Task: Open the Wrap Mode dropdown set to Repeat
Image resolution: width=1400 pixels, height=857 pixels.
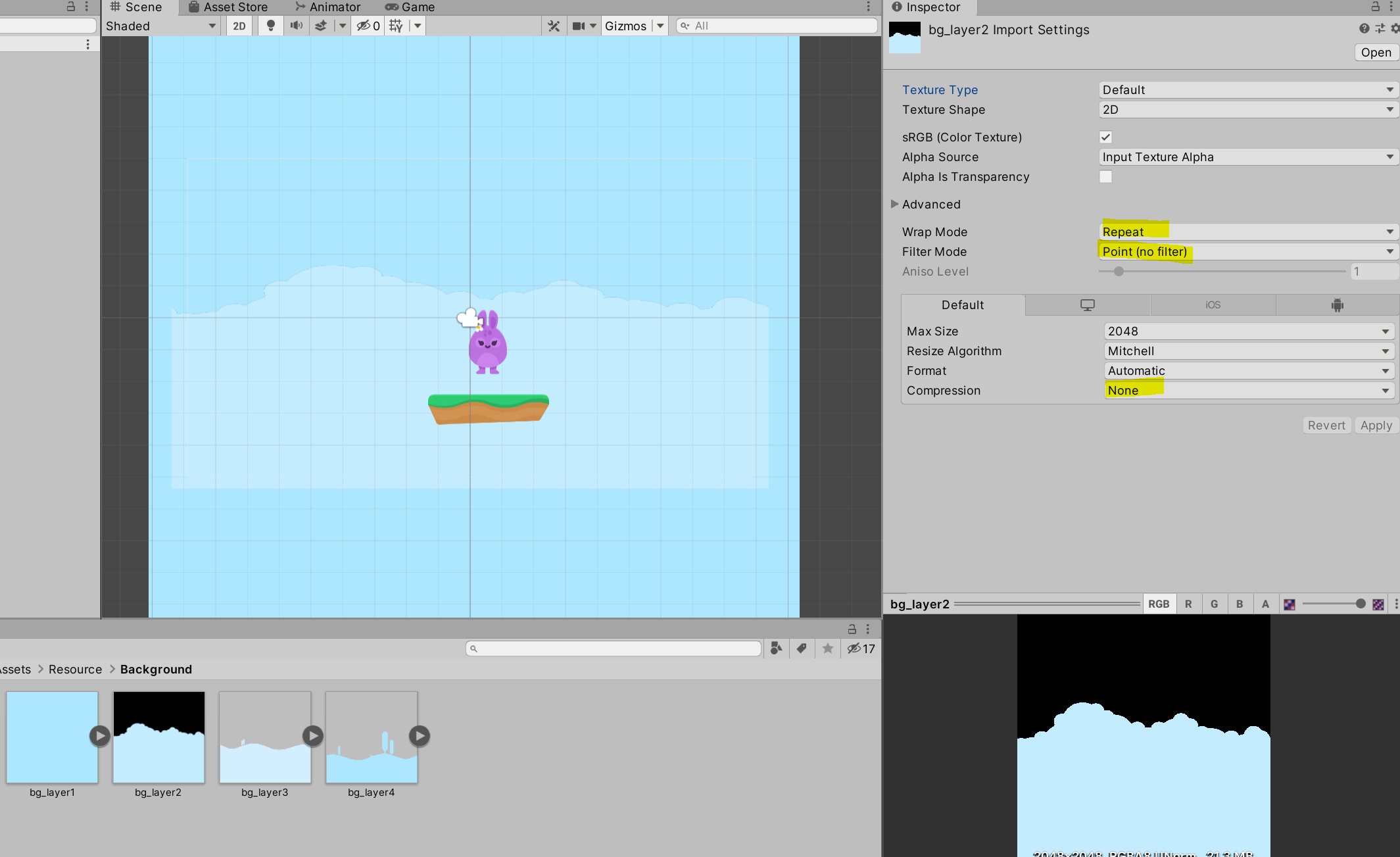Action: point(1247,232)
